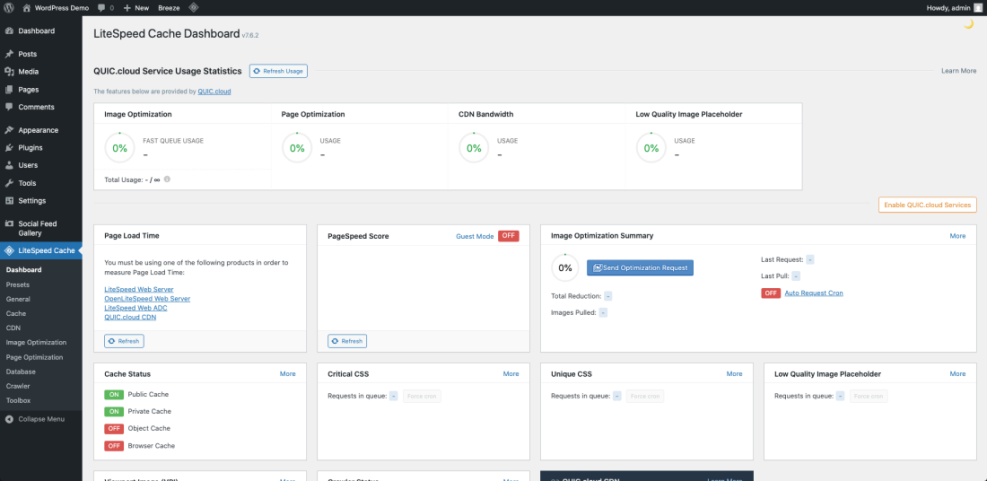Image resolution: width=987 pixels, height=481 pixels.
Task: Click Auto Request Cron link
Action: (x=814, y=293)
